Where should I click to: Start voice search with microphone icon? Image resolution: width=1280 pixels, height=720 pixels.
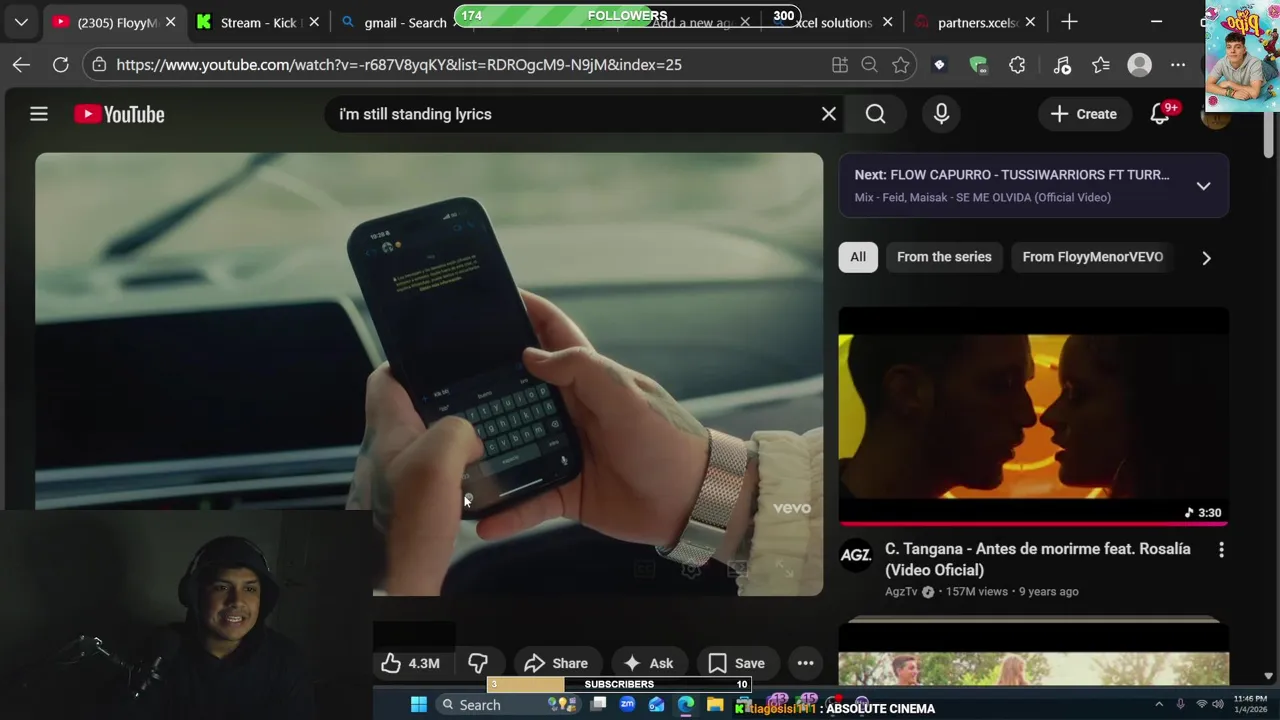pyautogui.click(x=941, y=114)
